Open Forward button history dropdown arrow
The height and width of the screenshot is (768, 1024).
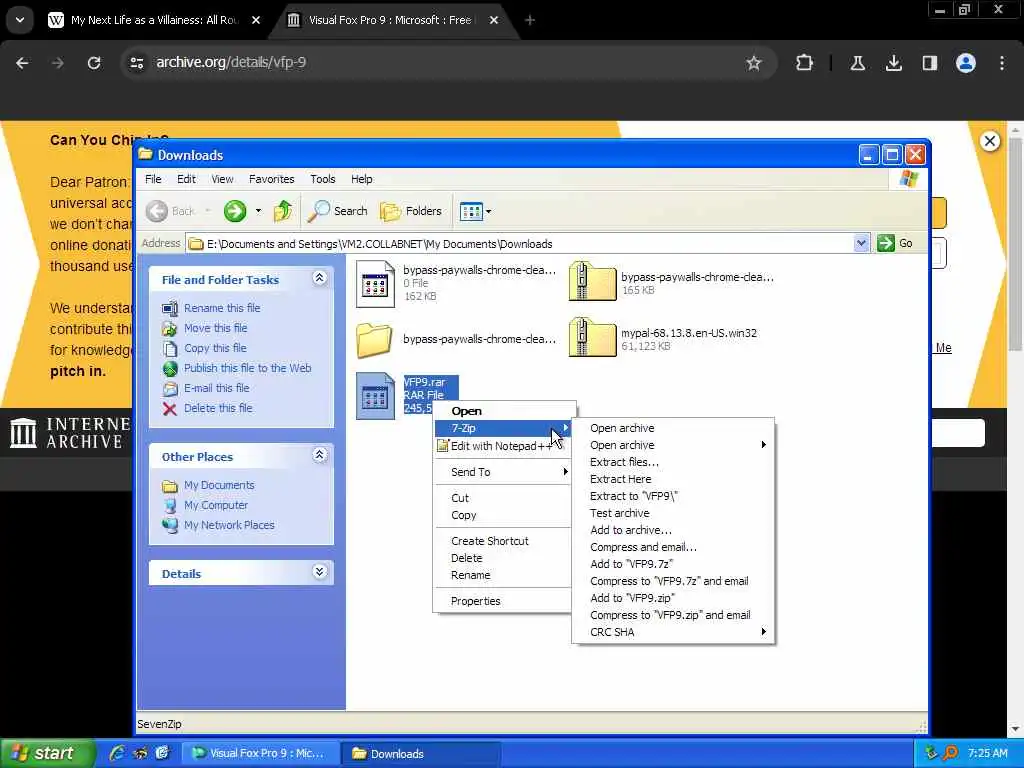click(259, 211)
